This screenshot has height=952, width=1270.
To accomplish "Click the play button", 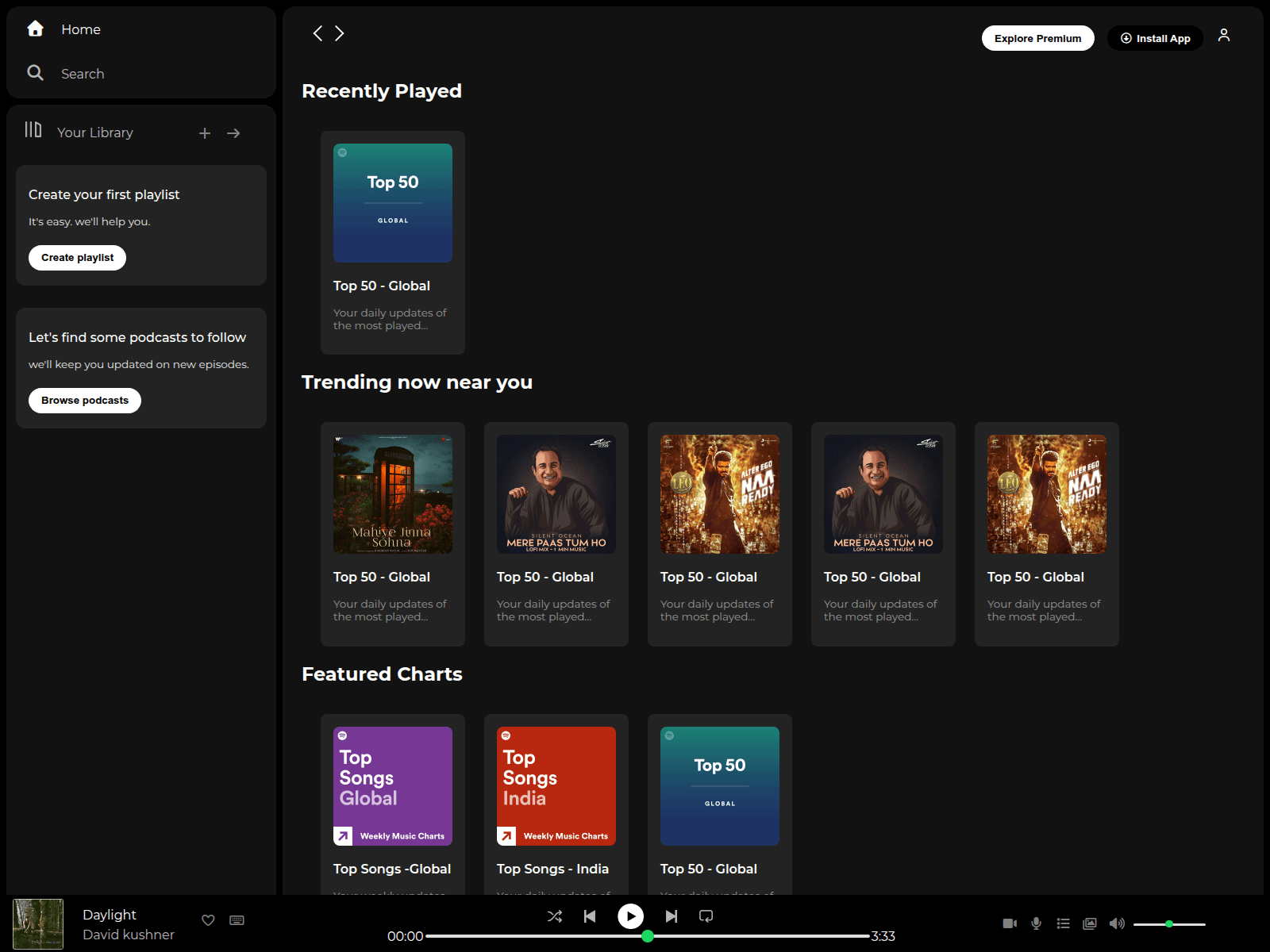I will coord(631,916).
